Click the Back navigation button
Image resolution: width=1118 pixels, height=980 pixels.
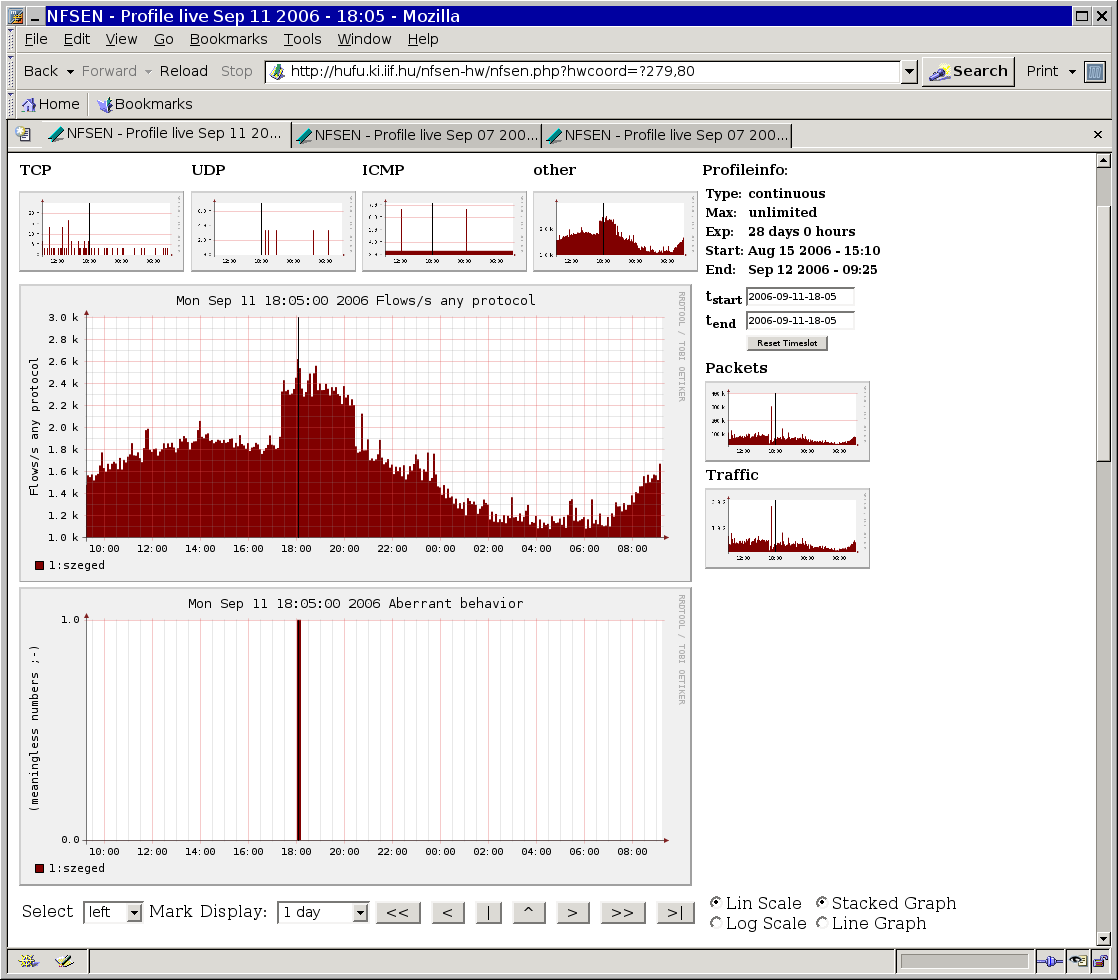click(41, 71)
